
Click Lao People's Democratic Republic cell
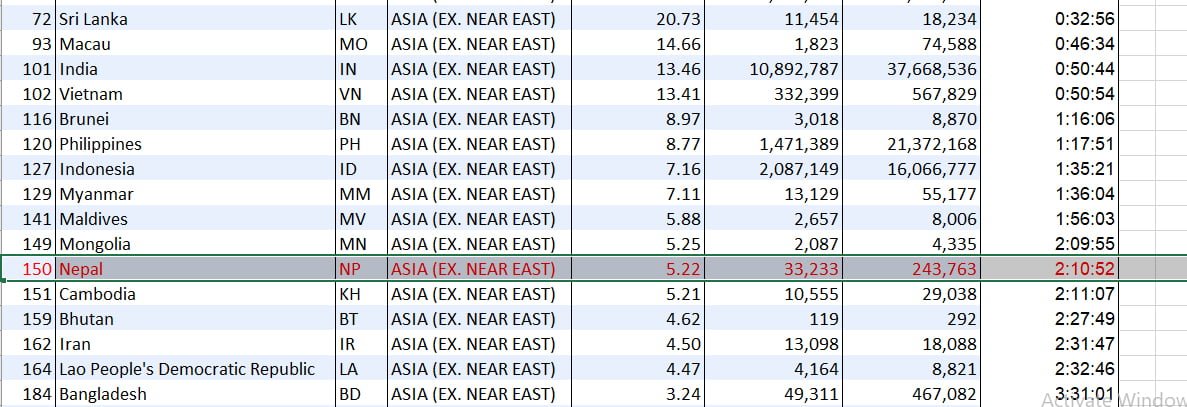(187, 369)
